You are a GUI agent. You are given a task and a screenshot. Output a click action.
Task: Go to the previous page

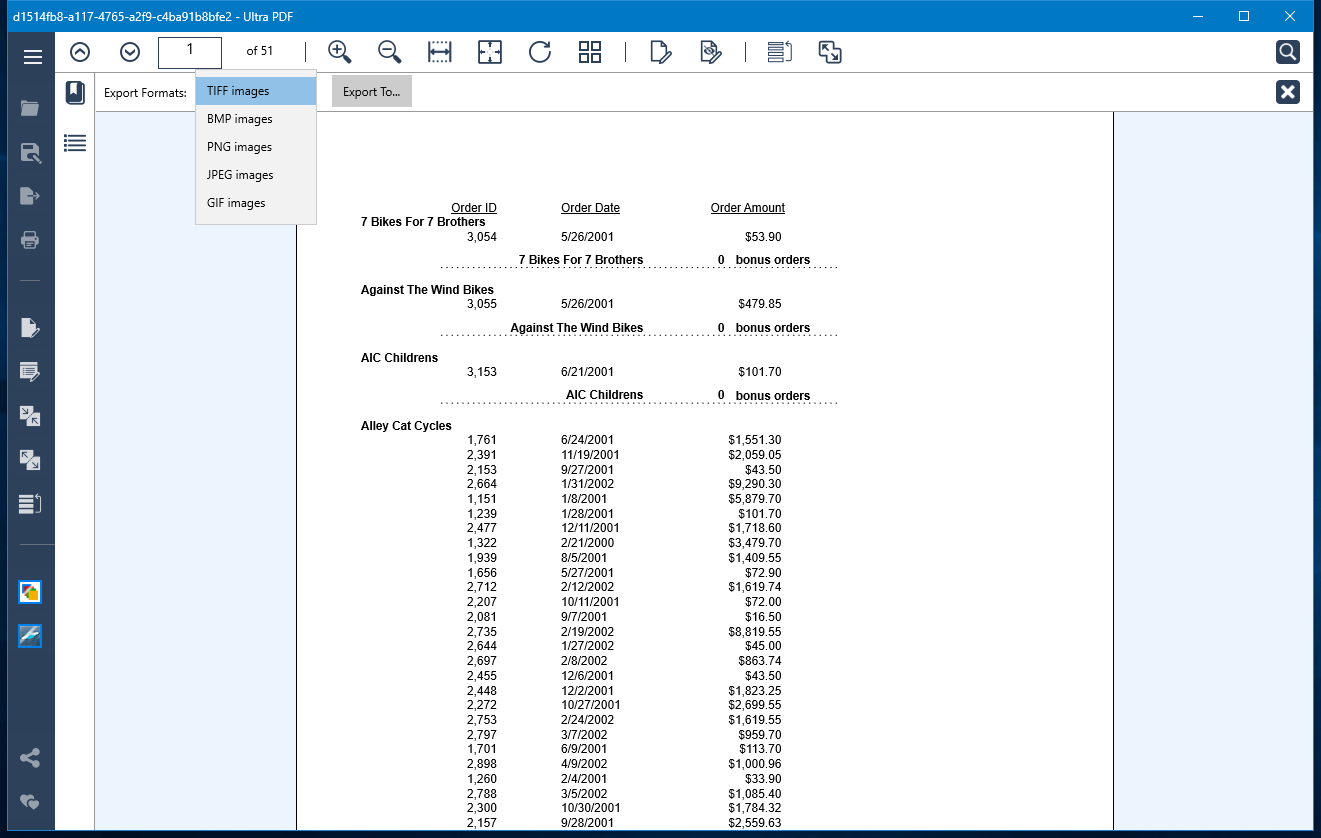pyautogui.click(x=80, y=52)
